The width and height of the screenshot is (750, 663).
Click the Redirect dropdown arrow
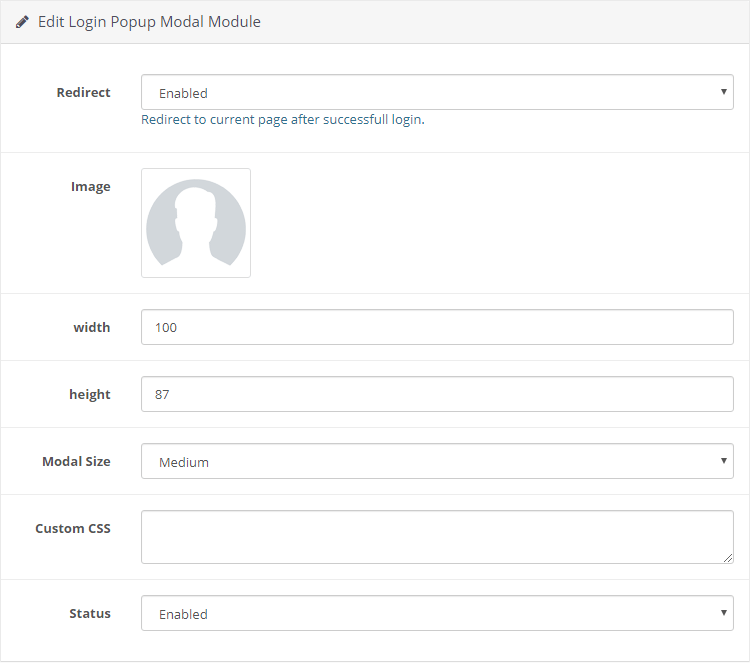point(724,91)
